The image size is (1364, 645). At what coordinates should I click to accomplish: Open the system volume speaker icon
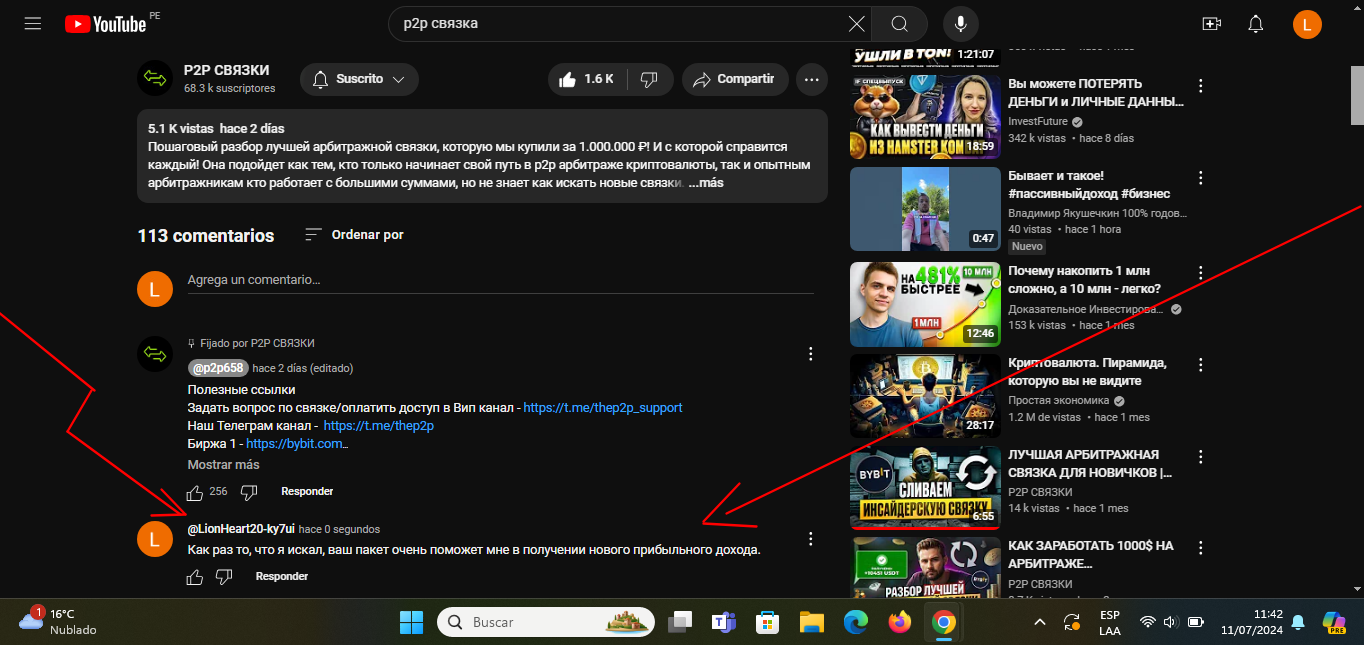tap(1171, 622)
